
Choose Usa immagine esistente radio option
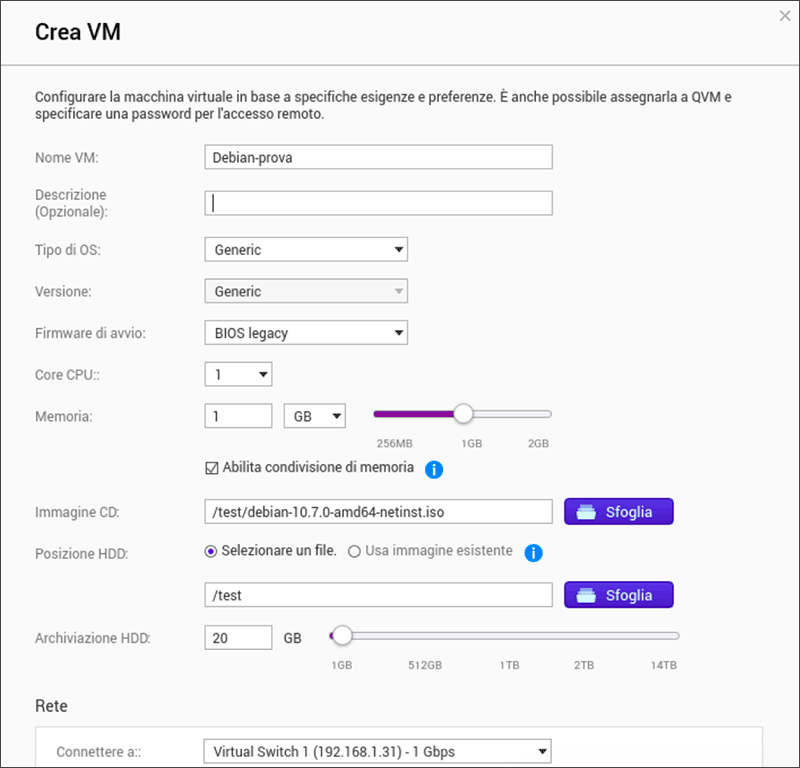pyautogui.click(x=354, y=552)
